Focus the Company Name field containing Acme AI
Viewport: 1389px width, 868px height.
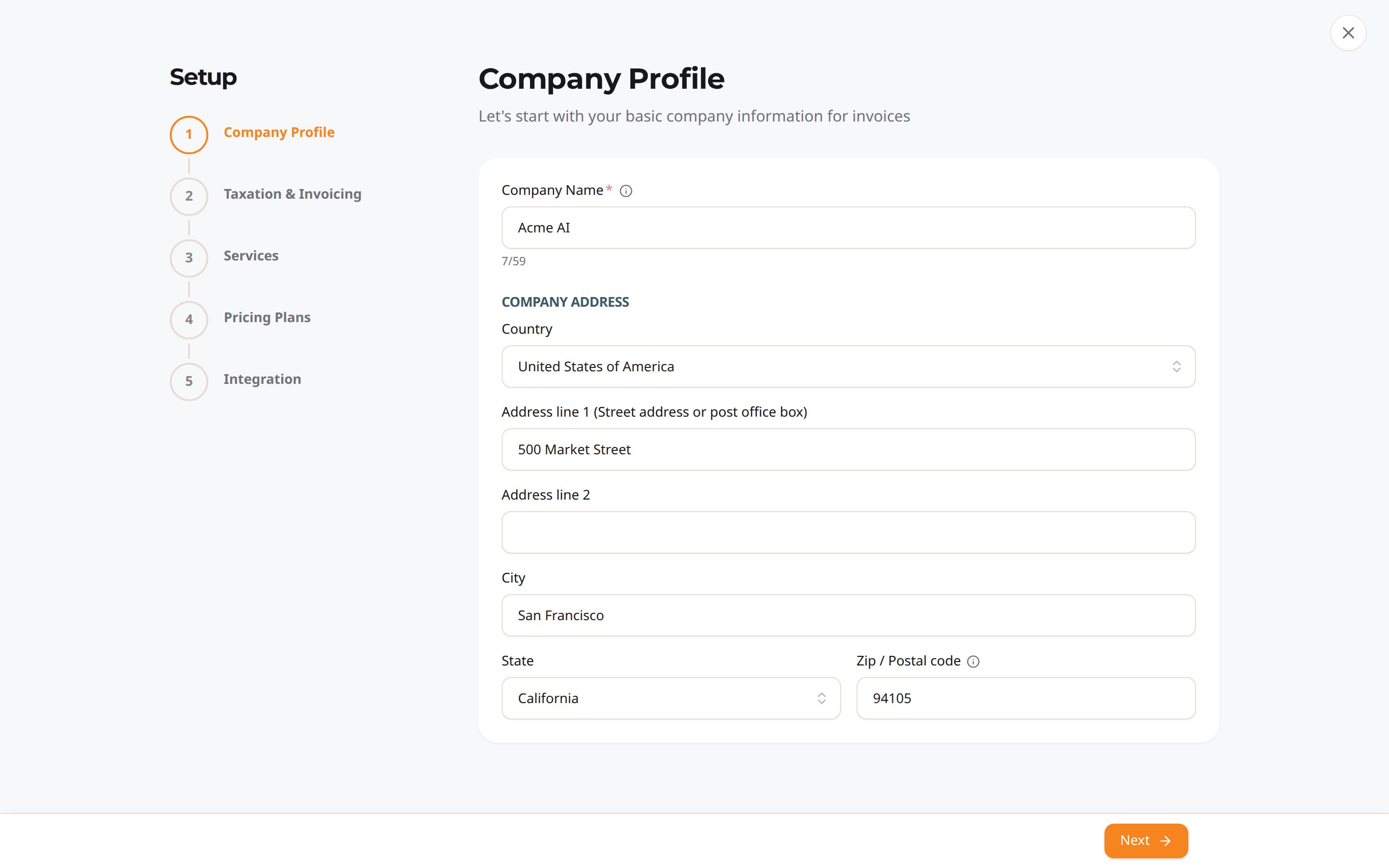coord(848,228)
